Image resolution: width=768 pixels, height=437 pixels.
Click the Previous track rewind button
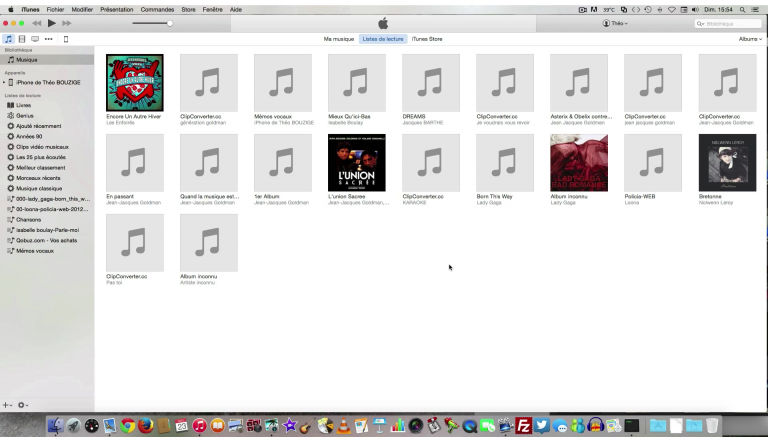coord(37,23)
